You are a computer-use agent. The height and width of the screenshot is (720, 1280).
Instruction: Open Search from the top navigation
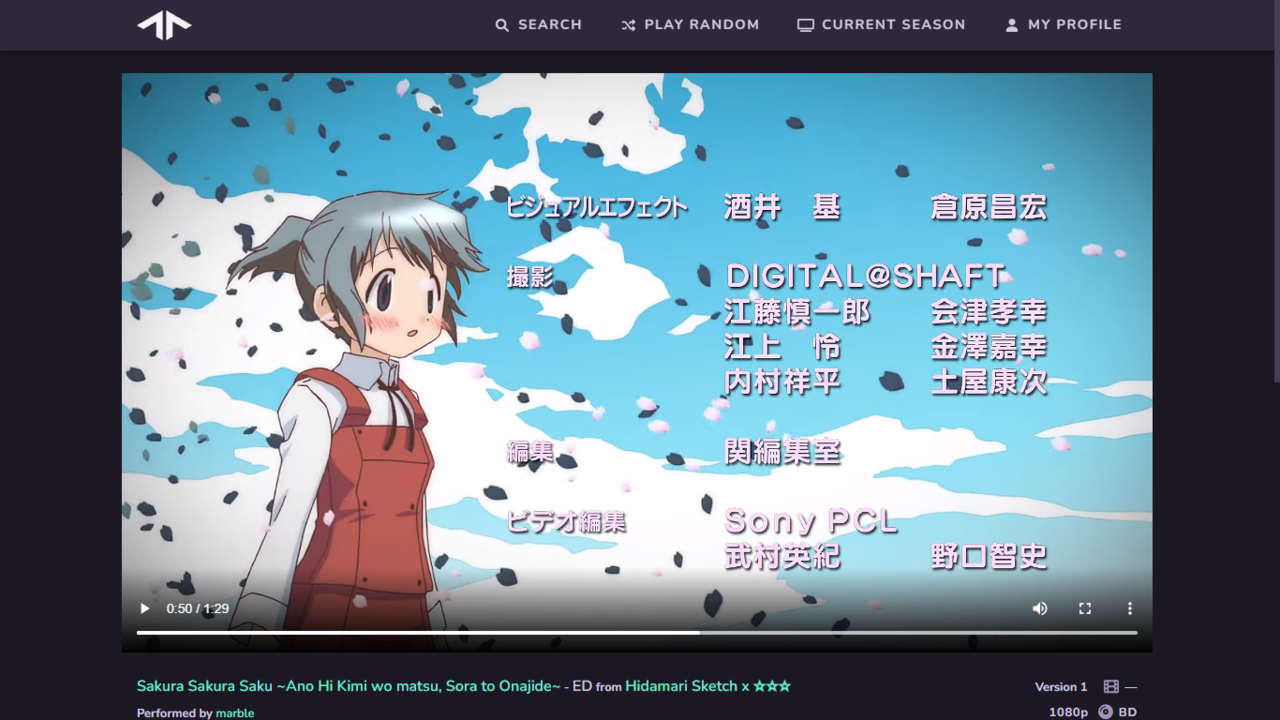coord(538,25)
